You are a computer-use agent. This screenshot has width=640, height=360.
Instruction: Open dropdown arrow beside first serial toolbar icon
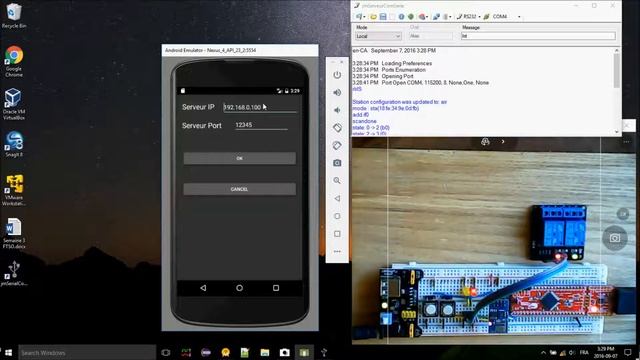364,17
